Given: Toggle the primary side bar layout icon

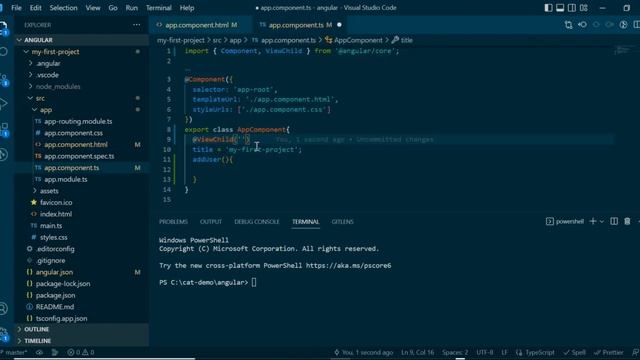Looking at the screenshot, I should click(548, 8).
